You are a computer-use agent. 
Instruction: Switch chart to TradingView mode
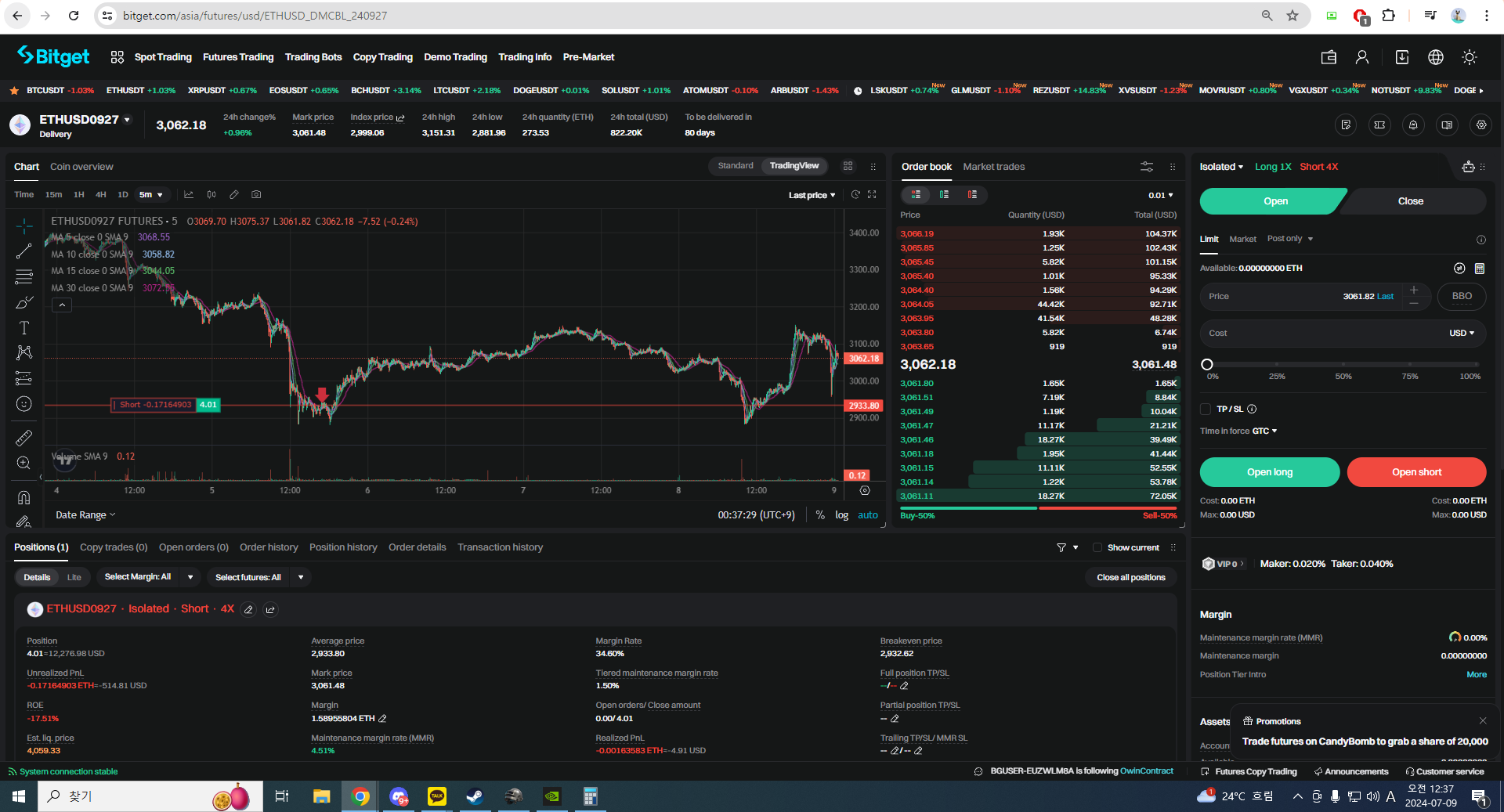[794, 166]
